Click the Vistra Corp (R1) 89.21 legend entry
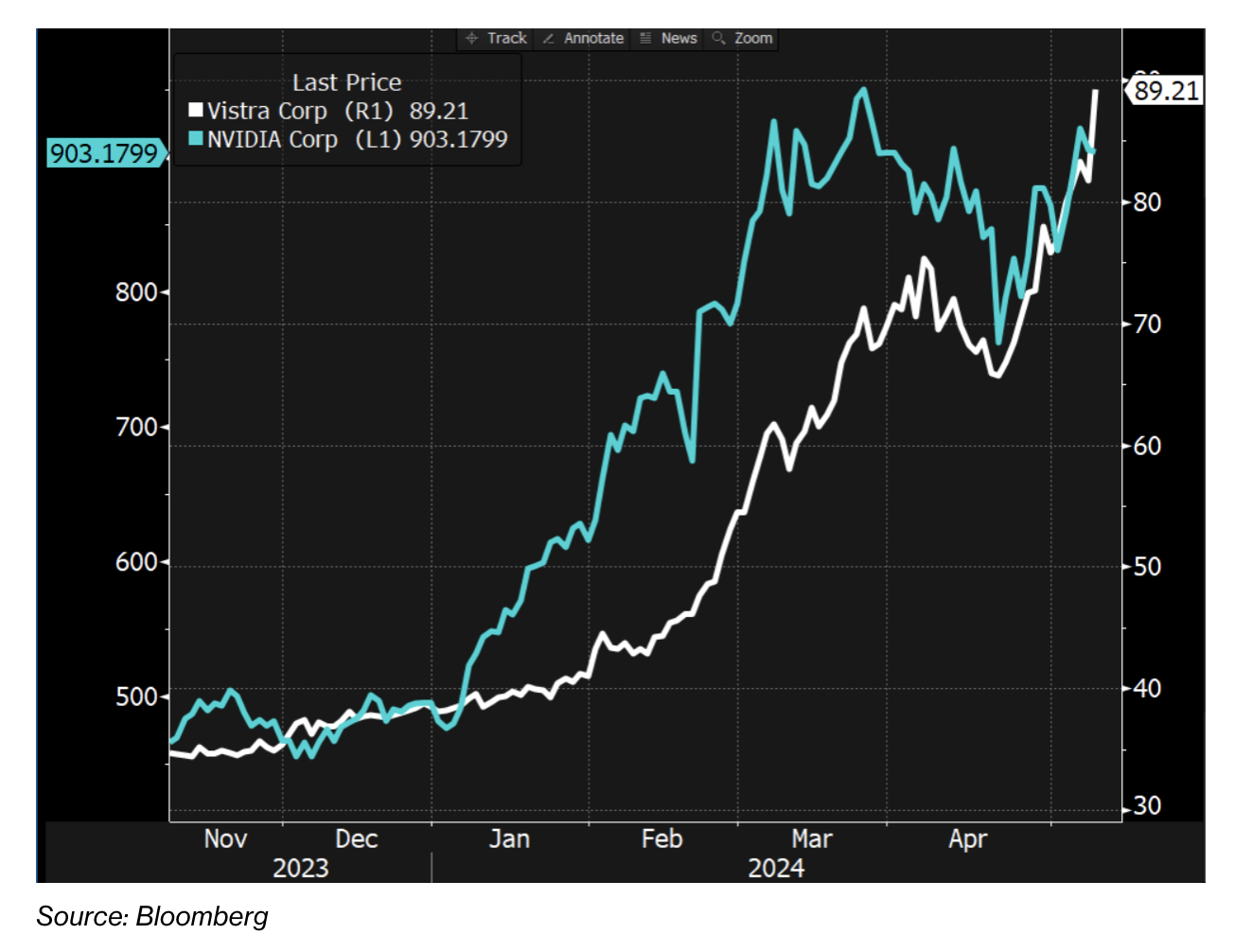The image size is (1234, 952). (x=328, y=111)
